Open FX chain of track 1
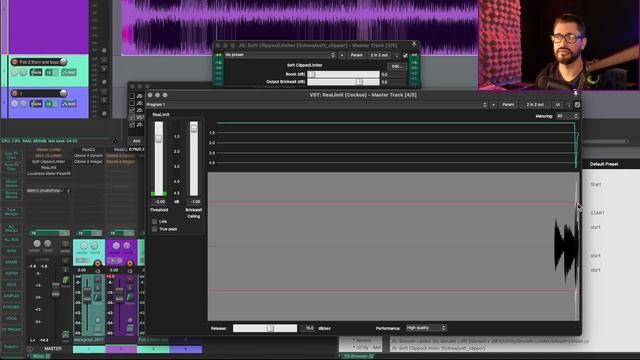Screen dimensions: 640x360 (49, 104)
